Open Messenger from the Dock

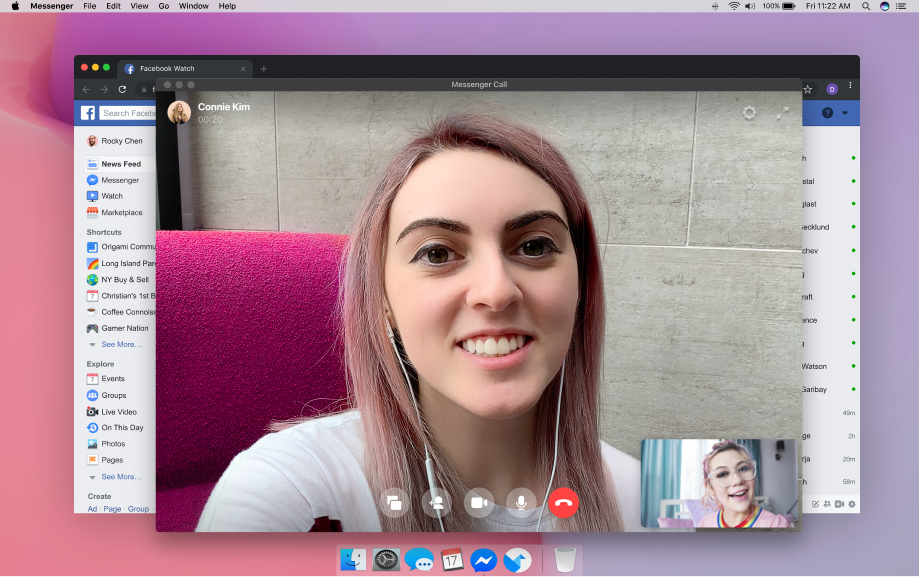tap(484, 561)
